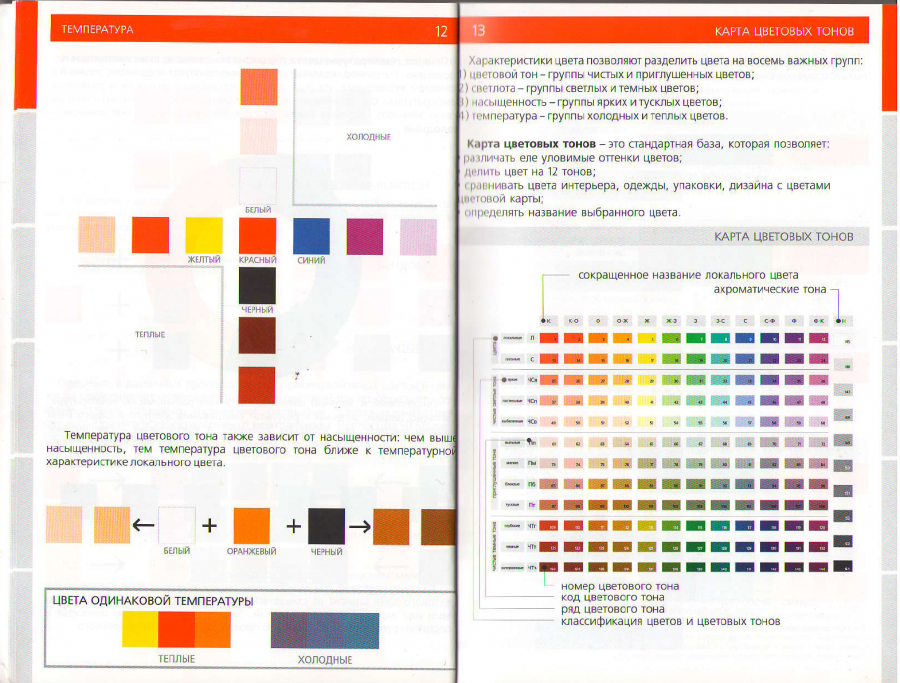Click the label код цветового тона
This screenshot has height=683, width=900.
[612, 597]
